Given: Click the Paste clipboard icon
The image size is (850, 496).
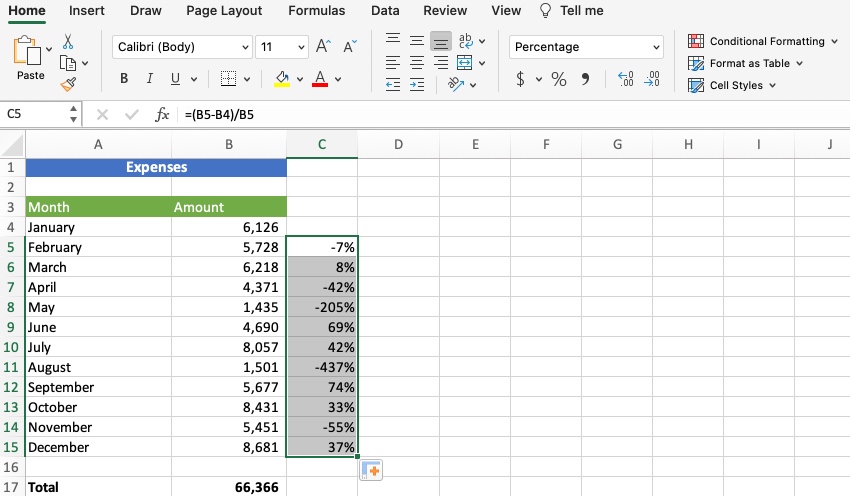Looking at the screenshot, I should pos(27,50).
